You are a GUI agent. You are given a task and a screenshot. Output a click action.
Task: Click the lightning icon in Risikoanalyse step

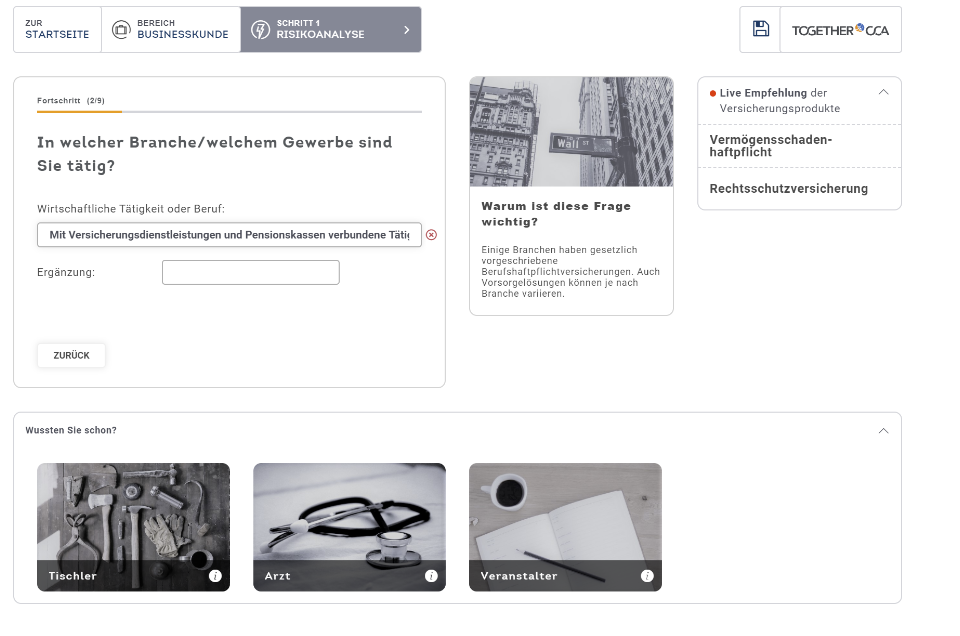pyautogui.click(x=260, y=30)
